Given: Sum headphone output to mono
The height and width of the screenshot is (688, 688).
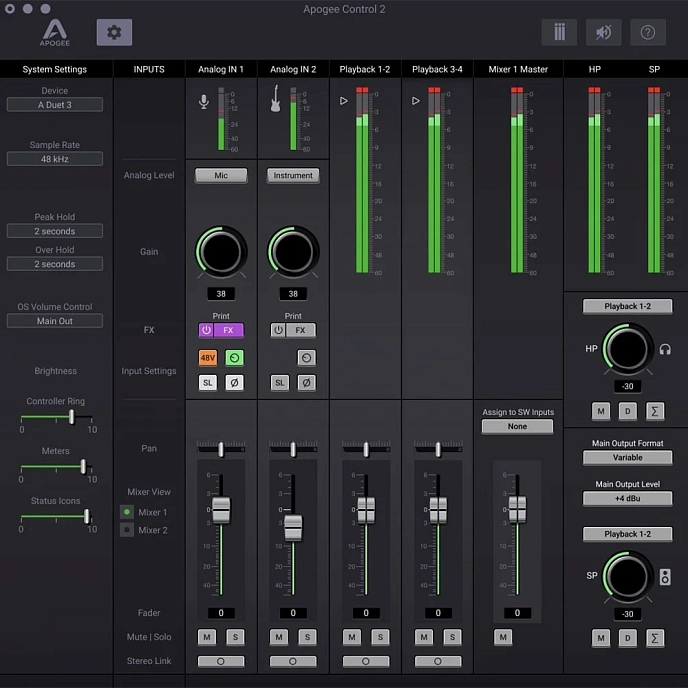Looking at the screenshot, I should pos(656,410).
